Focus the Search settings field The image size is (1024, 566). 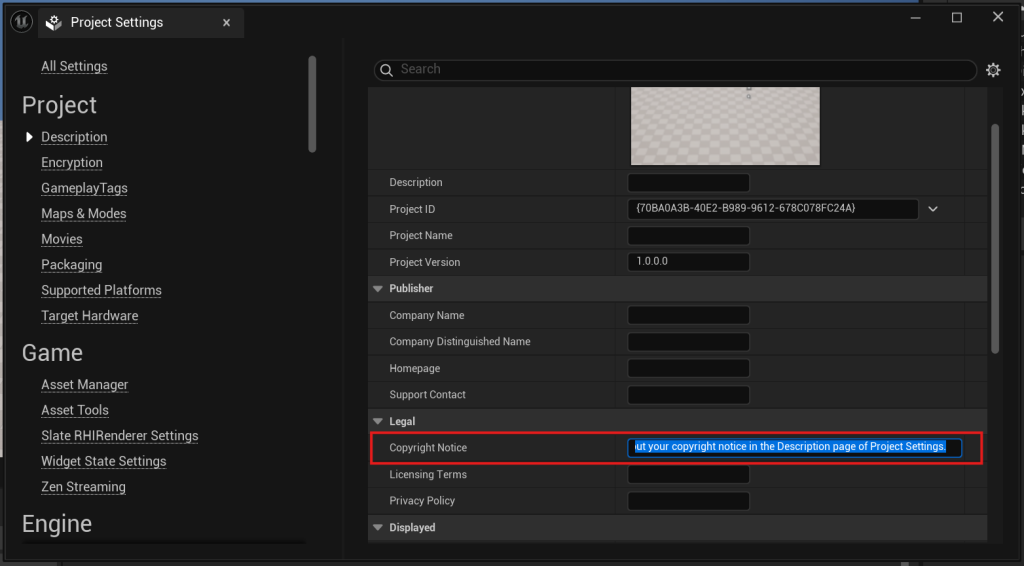(x=675, y=70)
